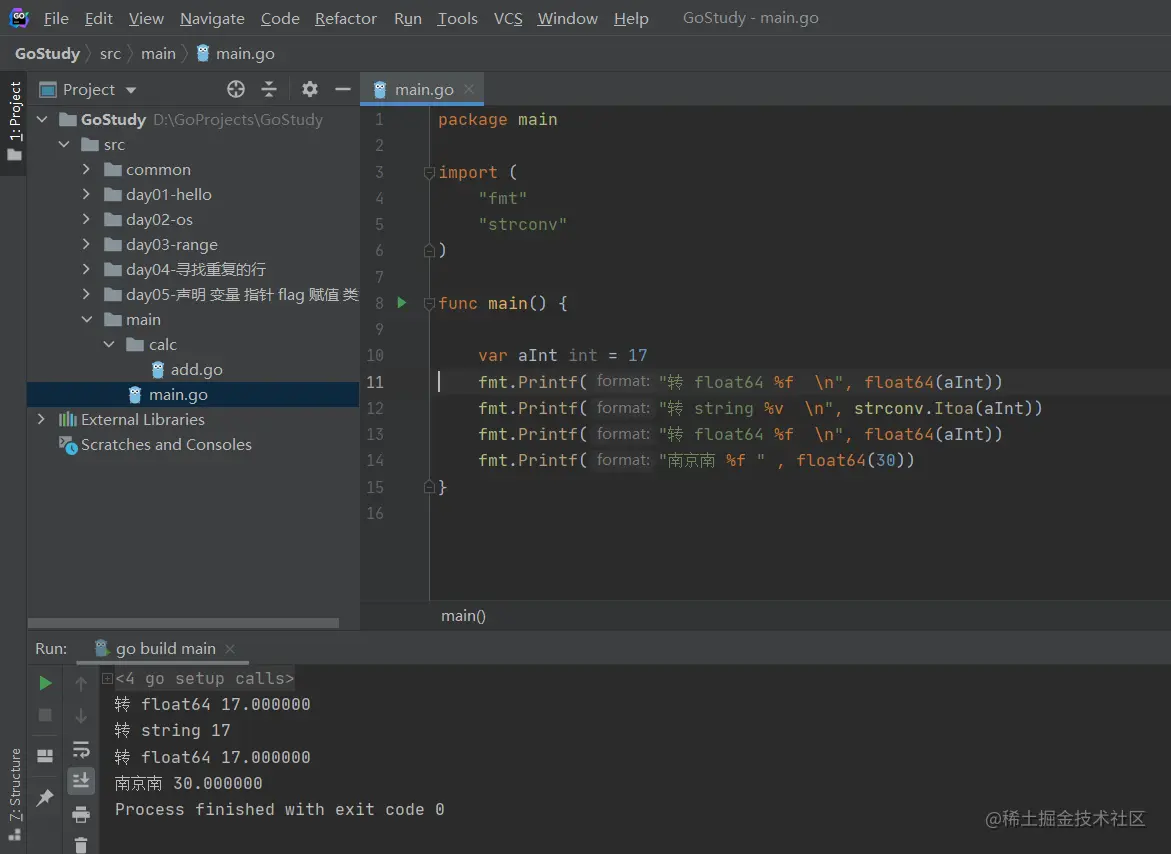Click restore layout icon in Run panel
The width and height of the screenshot is (1171, 854).
coord(45,755)
